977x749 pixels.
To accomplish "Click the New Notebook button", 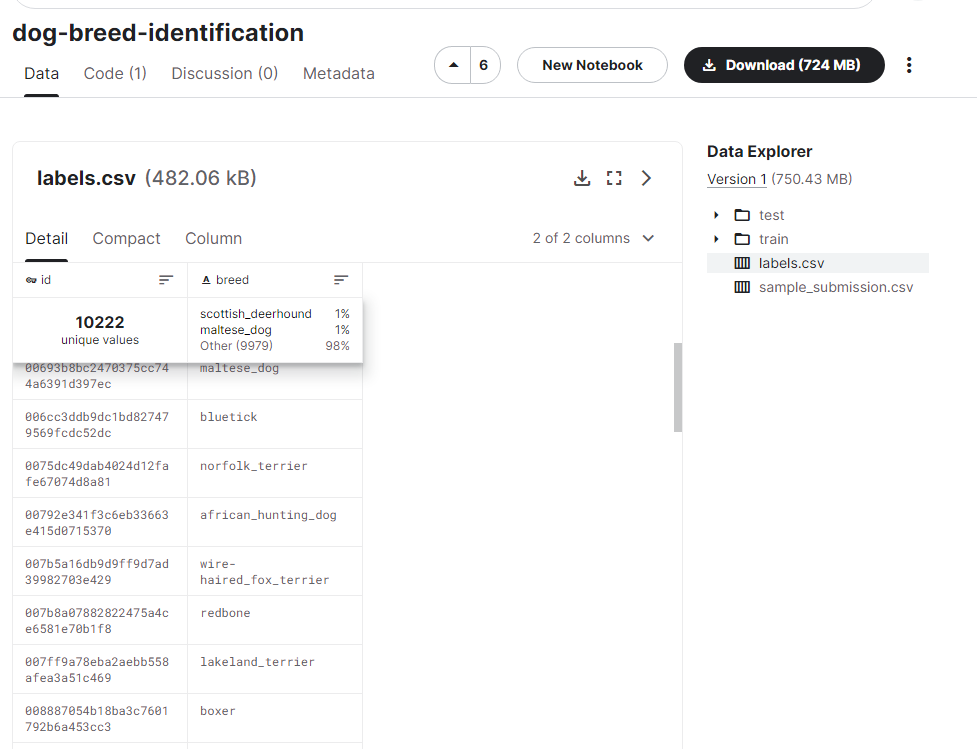I will (592, 65).
